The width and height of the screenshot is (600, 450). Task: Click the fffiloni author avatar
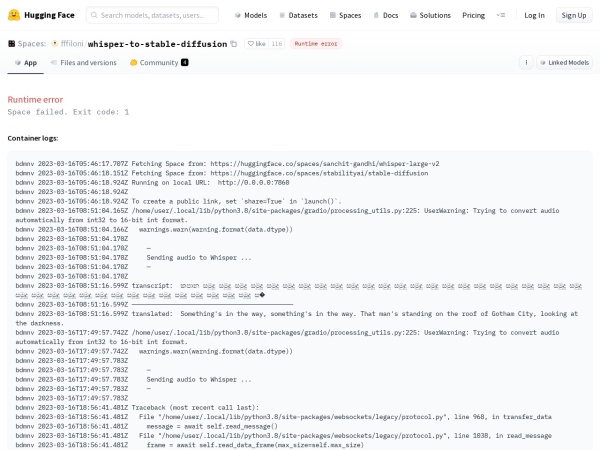[x=56, y=44]
